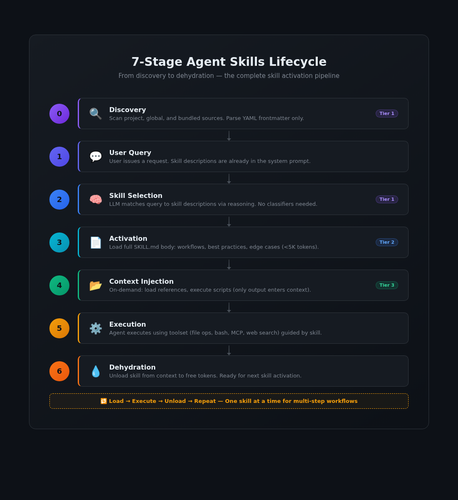
Task: Select the blue stage 2 number circle
Action: click(59, 199)
